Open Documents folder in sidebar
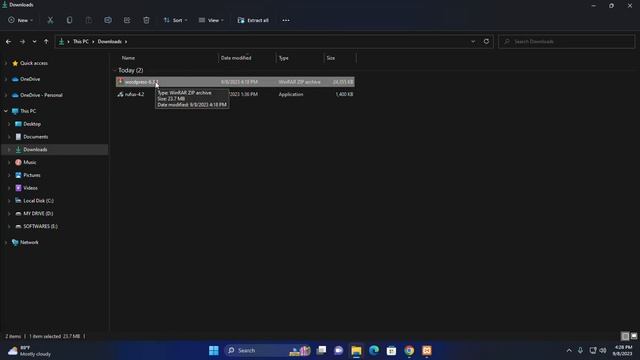The height and width of the screenshot is (360, 640). [36, 137]
